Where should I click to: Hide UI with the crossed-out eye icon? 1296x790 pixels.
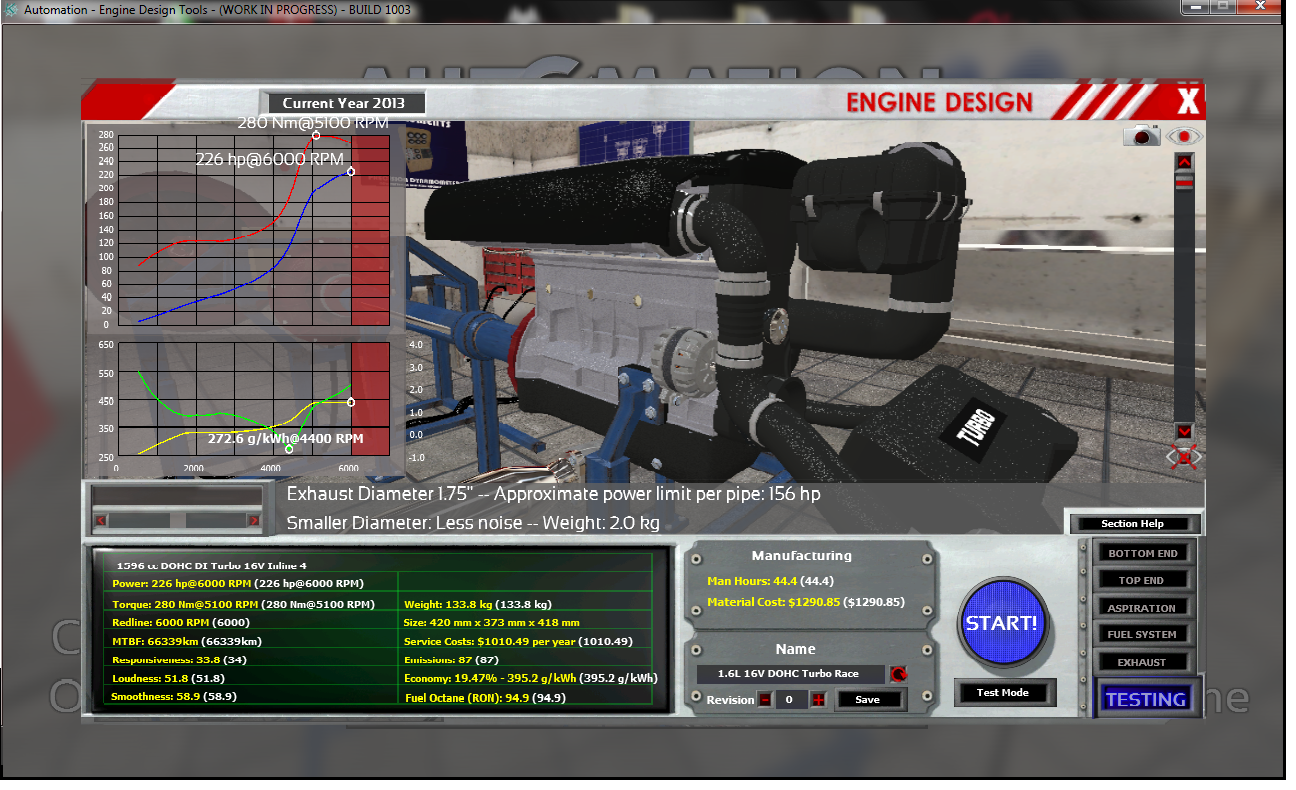tap(1184, 457)
